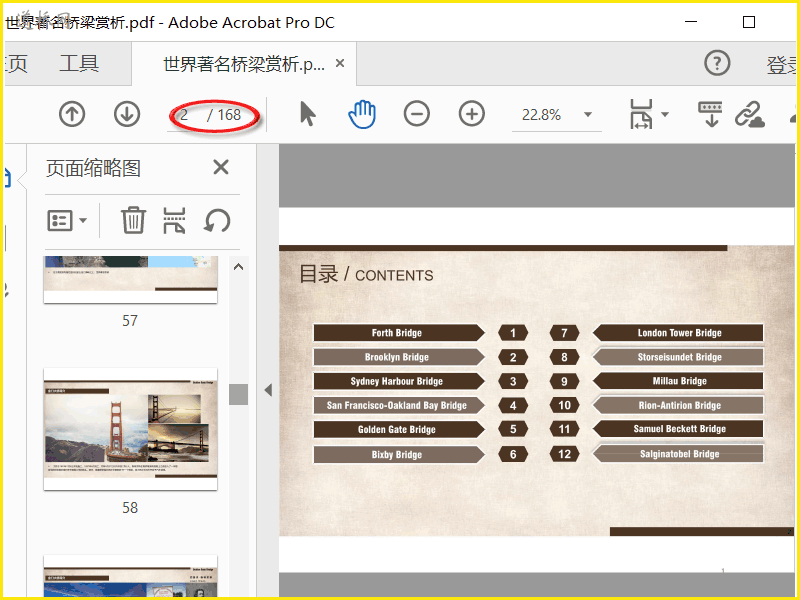The height and width of the screenshot is (600, 800).
Task: Delete selected pages with trash icon
Action: click(x=133, y=220)
